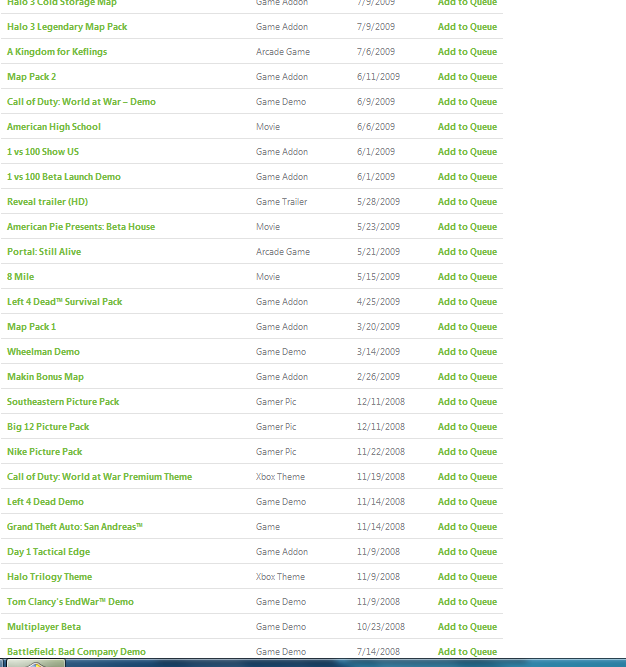
Task: Add 1 vs 100 Show US to queue
Action: tap(467, 152)
